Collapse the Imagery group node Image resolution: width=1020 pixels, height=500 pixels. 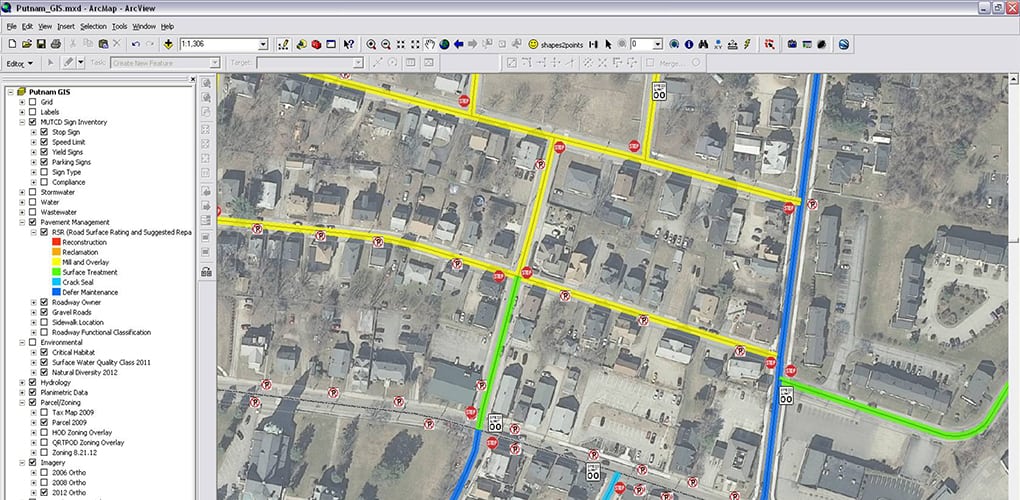22,462
